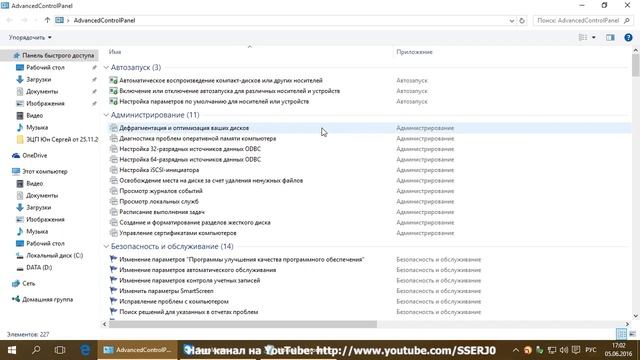Select 'Включение или отключение автозапуска' item
This screenshot has width=640, height=360.
[229, 91]
